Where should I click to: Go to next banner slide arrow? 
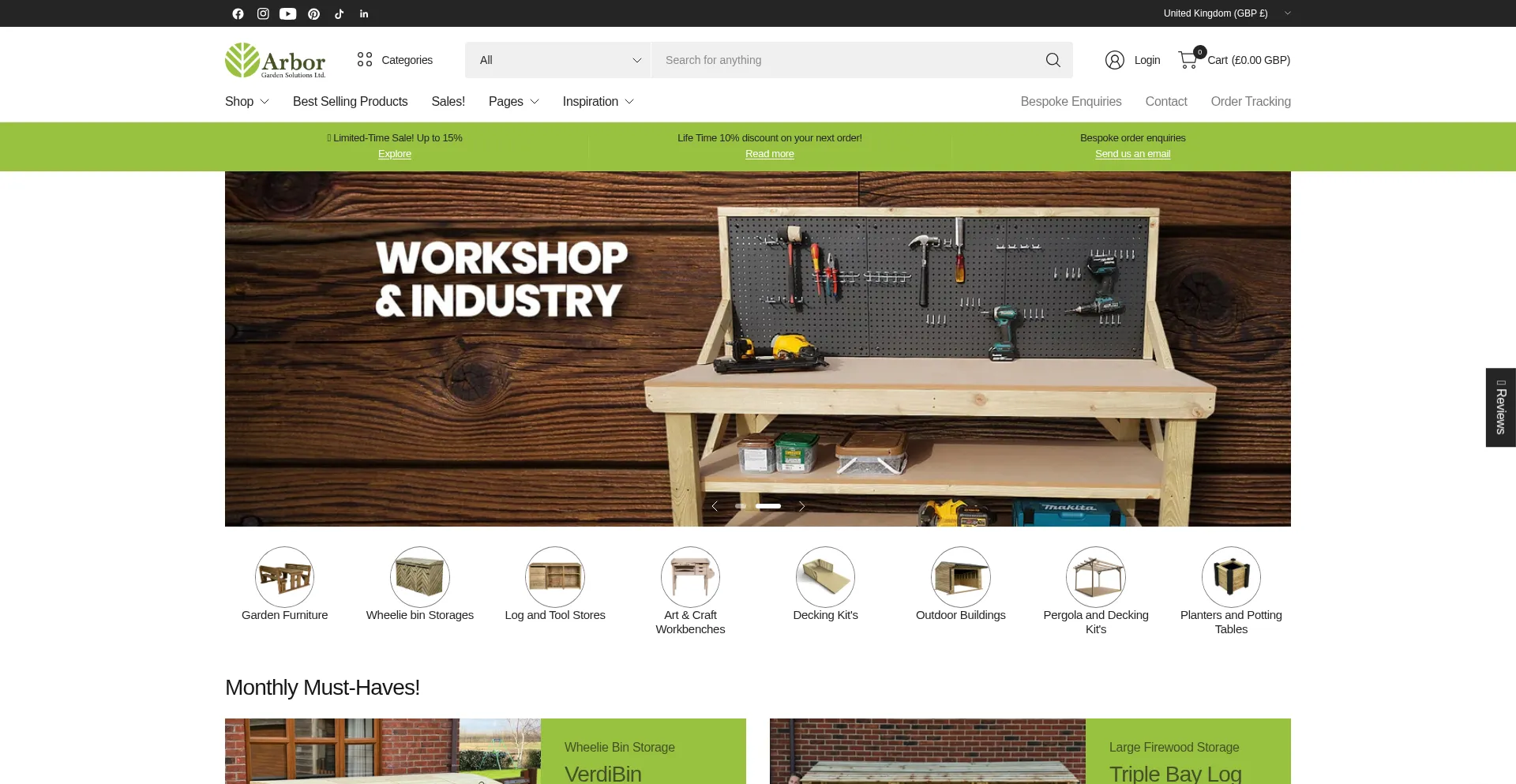pos(801,506)
